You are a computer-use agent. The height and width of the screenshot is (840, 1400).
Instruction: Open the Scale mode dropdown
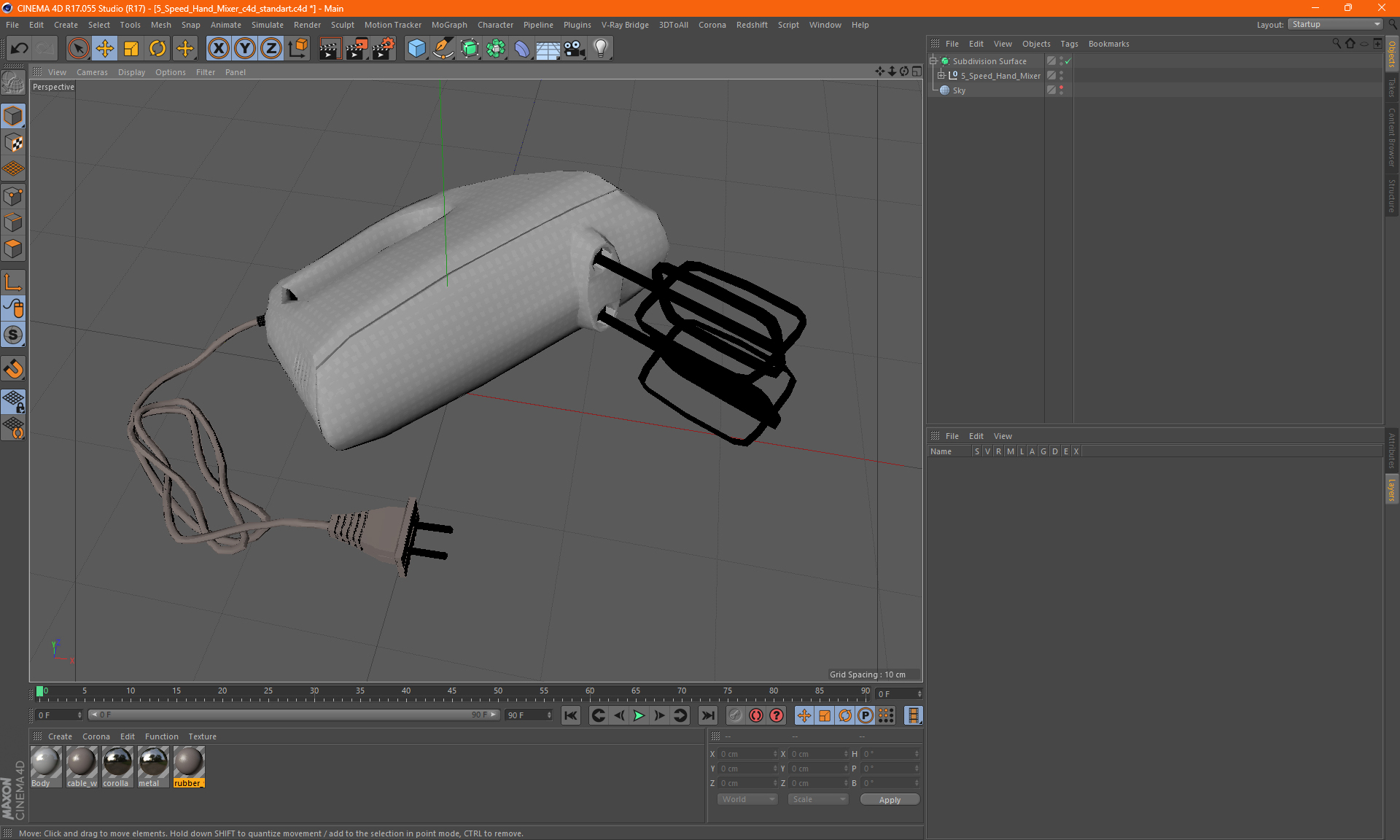819,800
